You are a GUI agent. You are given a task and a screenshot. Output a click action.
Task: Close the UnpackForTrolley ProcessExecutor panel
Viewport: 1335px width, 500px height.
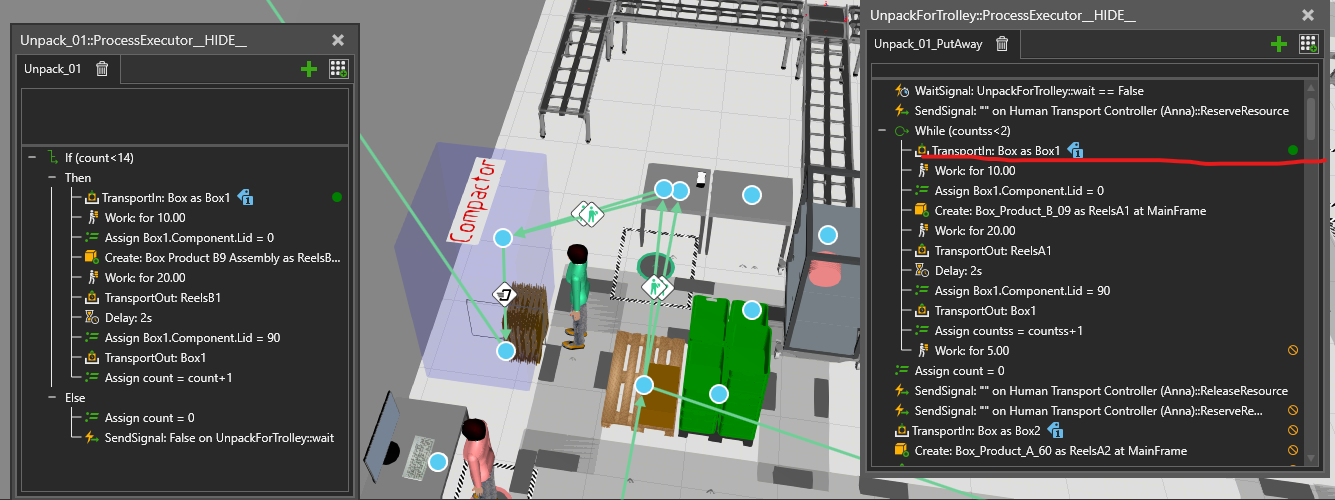tap(1307, 15)
